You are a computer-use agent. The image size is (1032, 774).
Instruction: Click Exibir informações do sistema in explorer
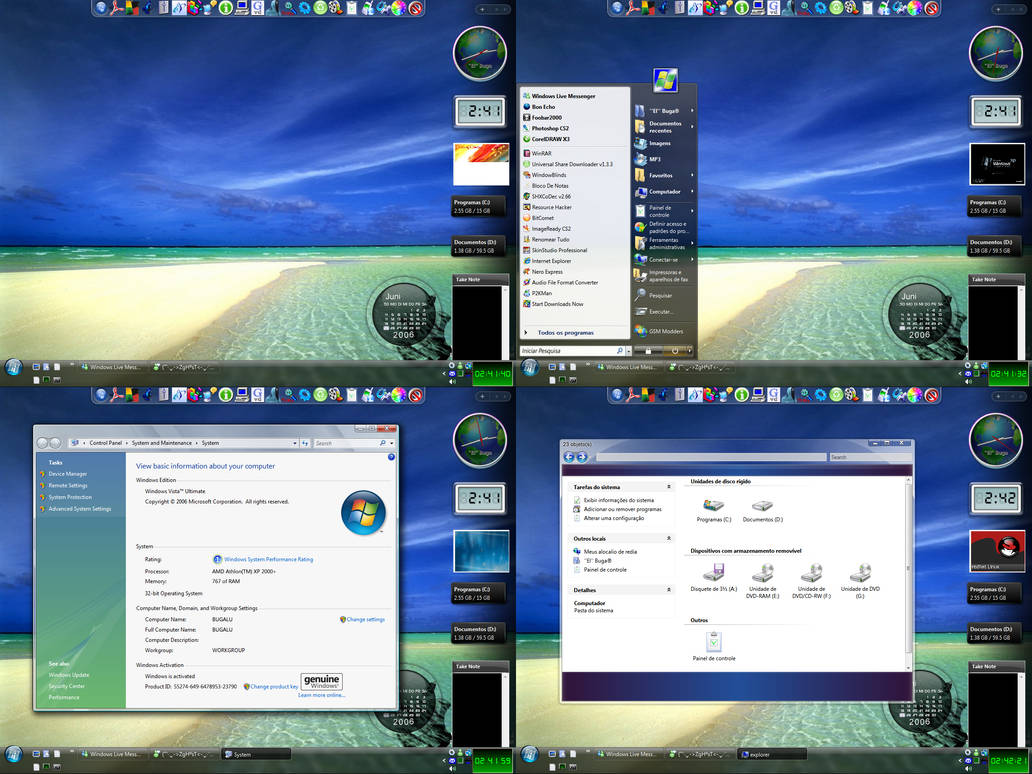619,500
